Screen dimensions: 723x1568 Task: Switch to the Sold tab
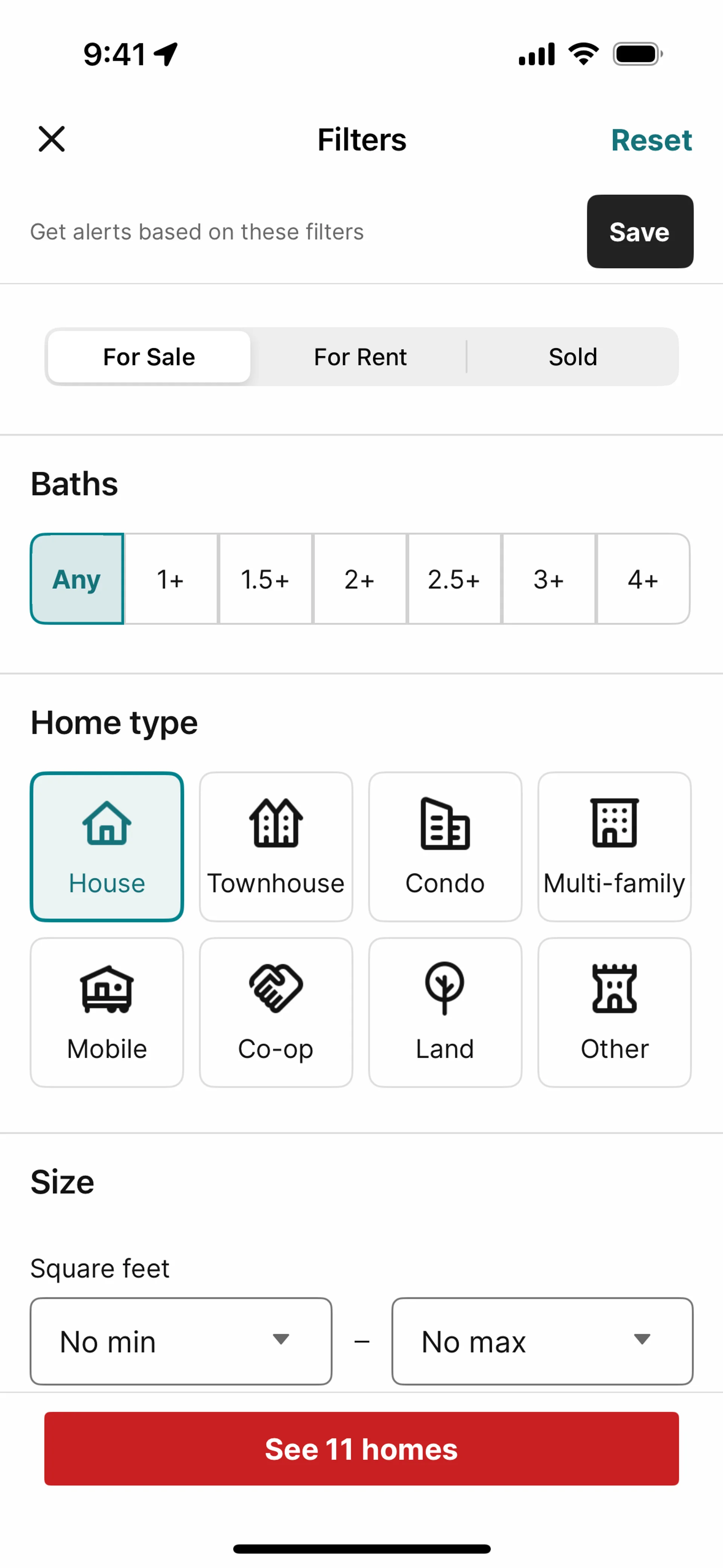tap(573, 357)
